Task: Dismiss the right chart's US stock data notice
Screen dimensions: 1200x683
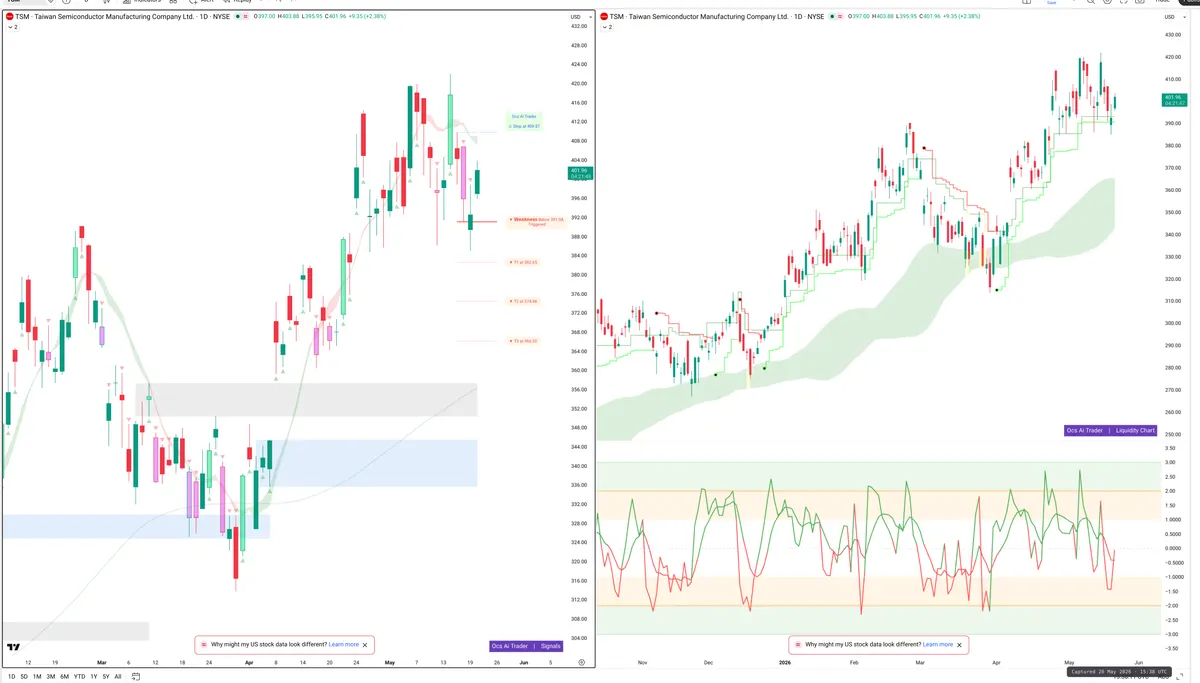Action: tap(958, 645)
